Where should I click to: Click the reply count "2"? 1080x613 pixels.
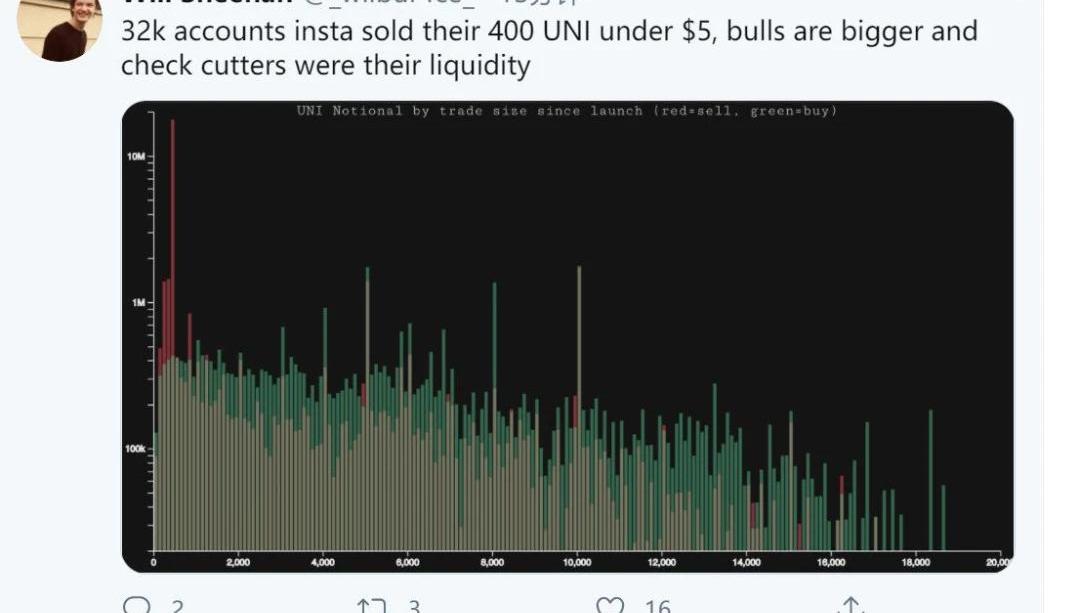tap(177, 606)
